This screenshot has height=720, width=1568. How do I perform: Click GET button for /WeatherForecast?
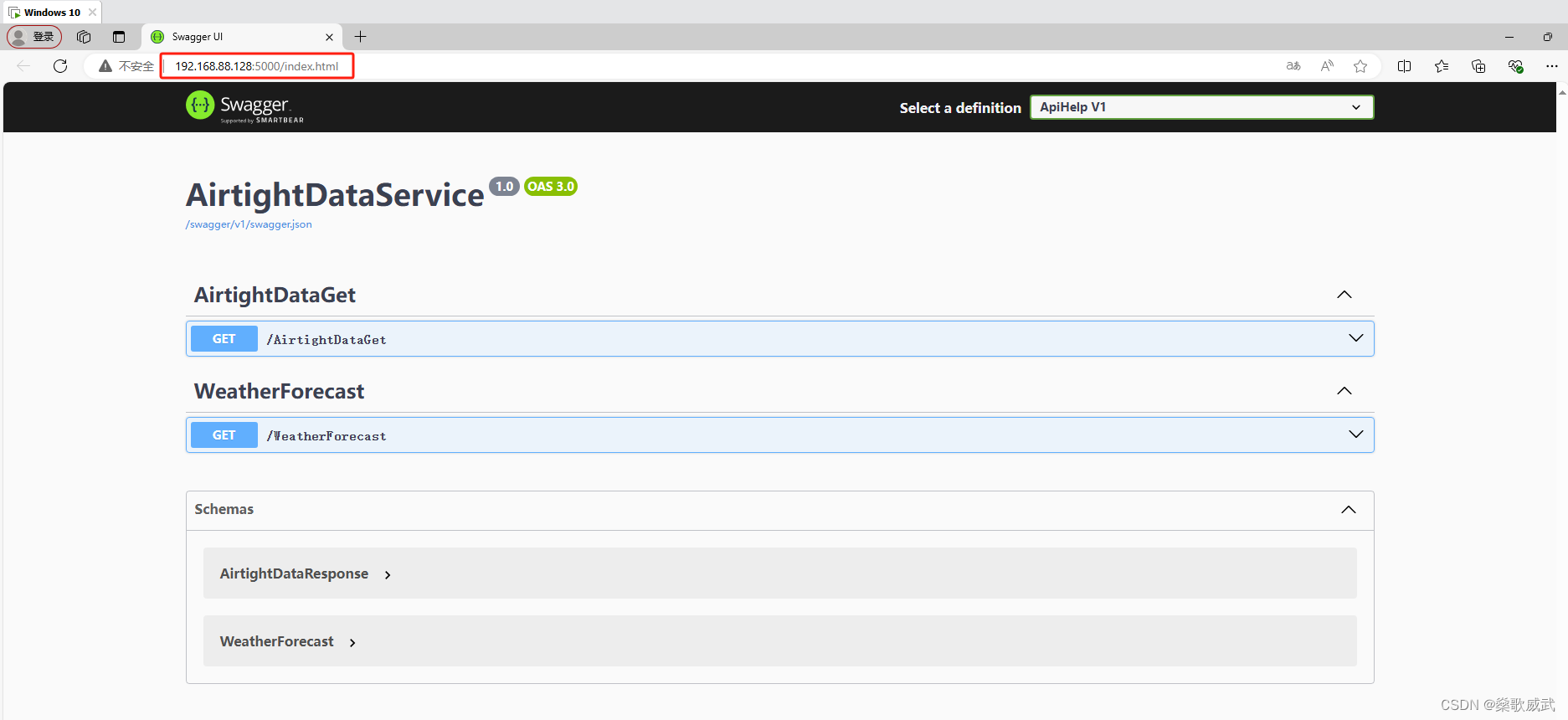224,435
